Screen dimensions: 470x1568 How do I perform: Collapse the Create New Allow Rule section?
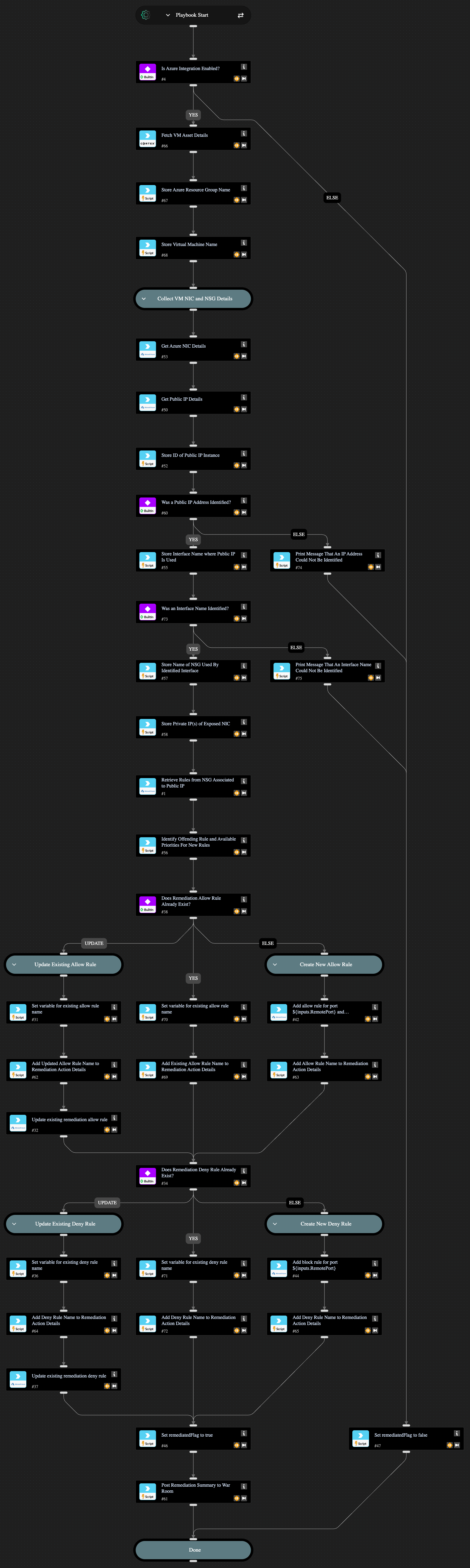tap(275, 965)
